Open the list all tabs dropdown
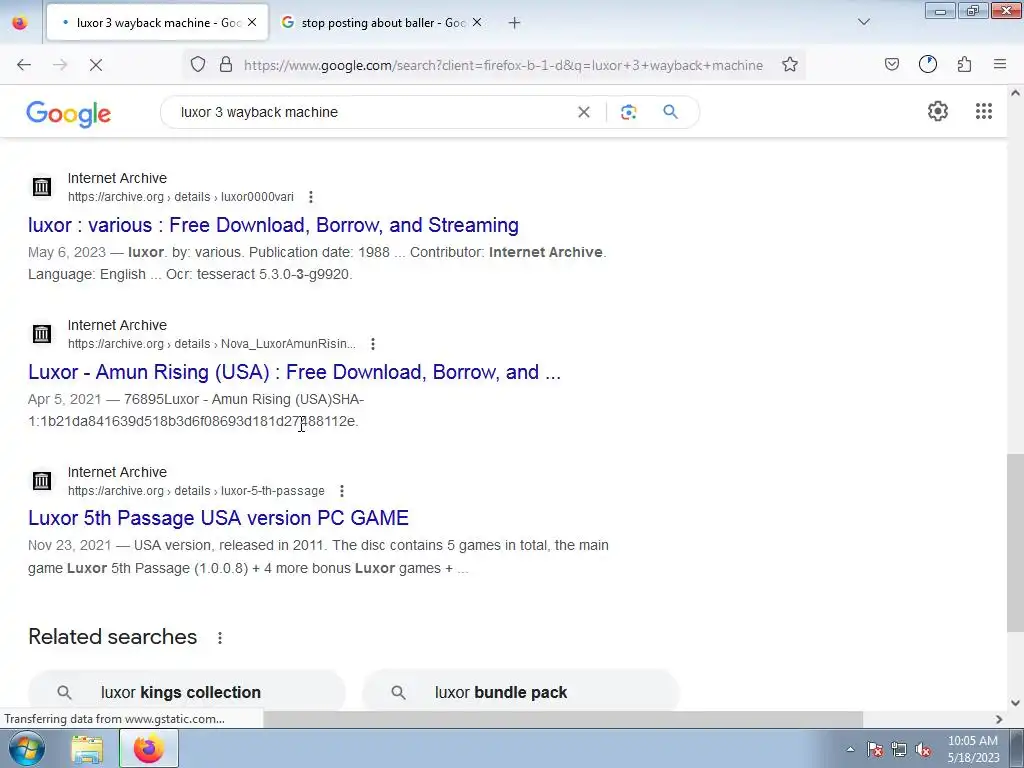 [x=863, y=22]
